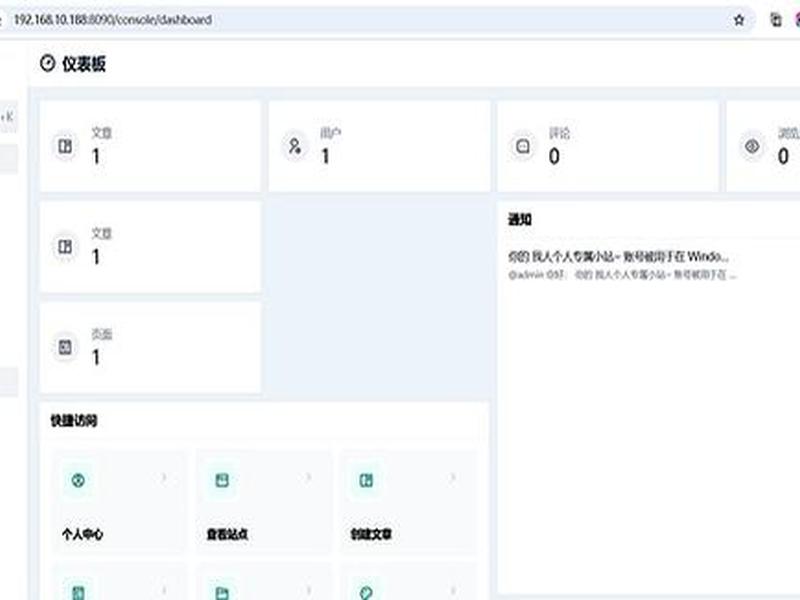Click the 页面 label in the page card
Screen dimensions: 800x600
tap(102, 334)
